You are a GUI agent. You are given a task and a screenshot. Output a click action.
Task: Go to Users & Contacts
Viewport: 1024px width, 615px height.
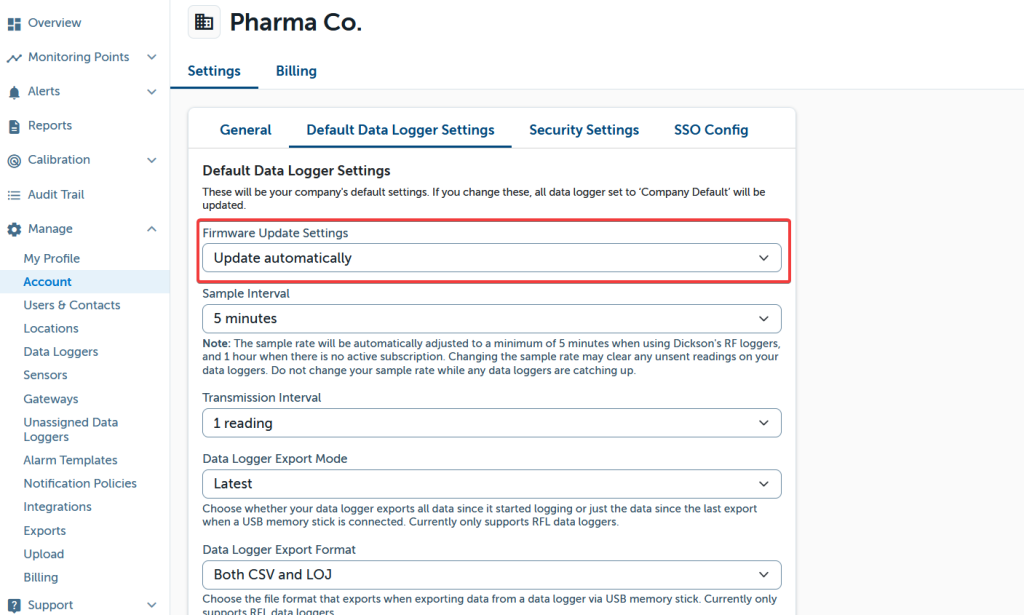72,305
